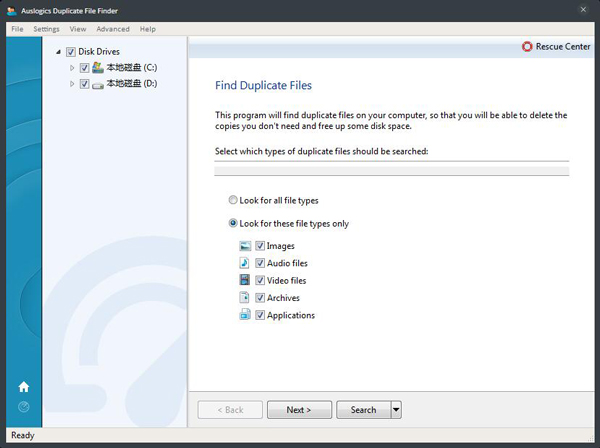Uncheck the Applications checkbox
The height and width of the screenshot is (448, 600).
coord(260,315)
